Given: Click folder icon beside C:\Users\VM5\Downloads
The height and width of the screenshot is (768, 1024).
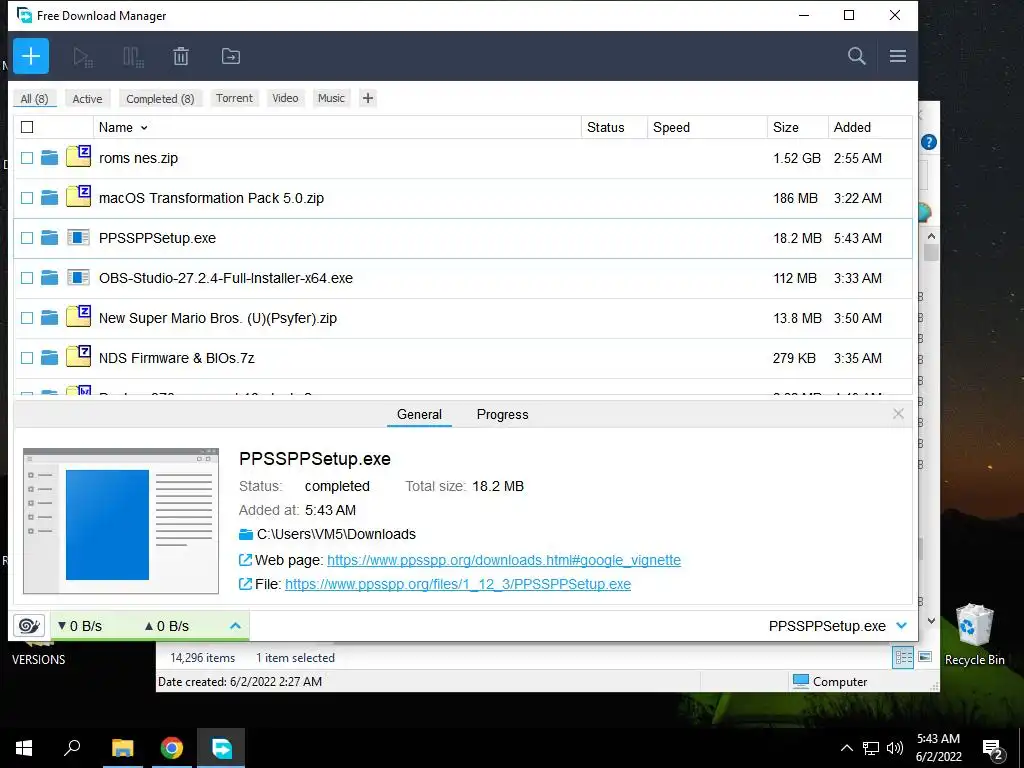Looking at the screenshot, I should pyautogui.click(x=246, y=534).
